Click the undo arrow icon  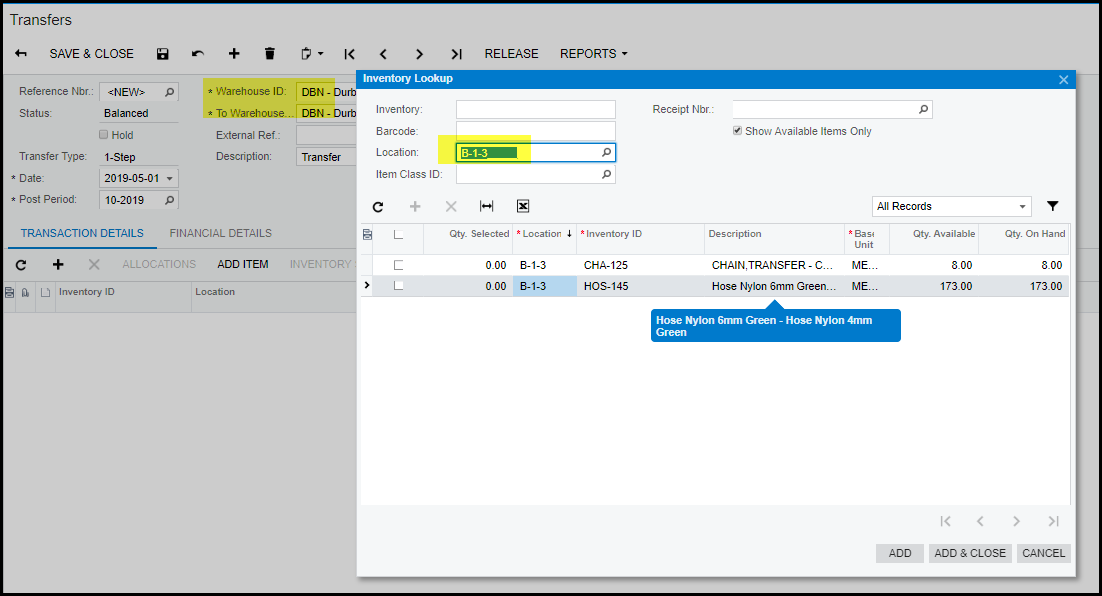pyautogui.click(x=198, y=54)
